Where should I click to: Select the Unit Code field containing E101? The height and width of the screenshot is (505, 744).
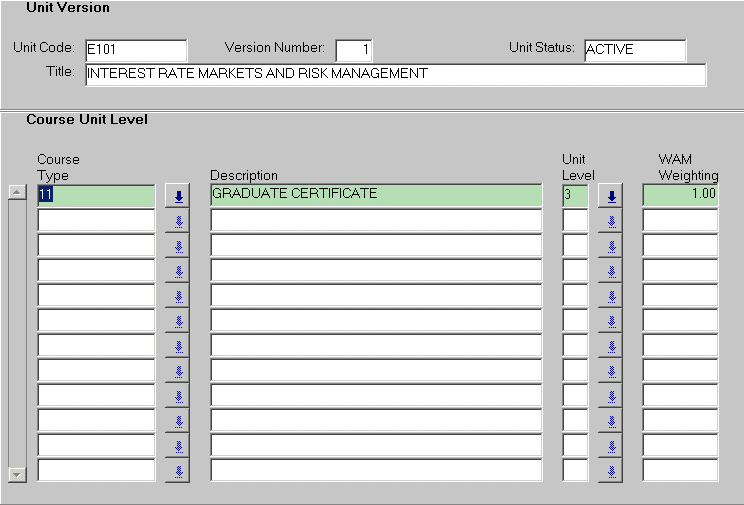coord(135,50)
